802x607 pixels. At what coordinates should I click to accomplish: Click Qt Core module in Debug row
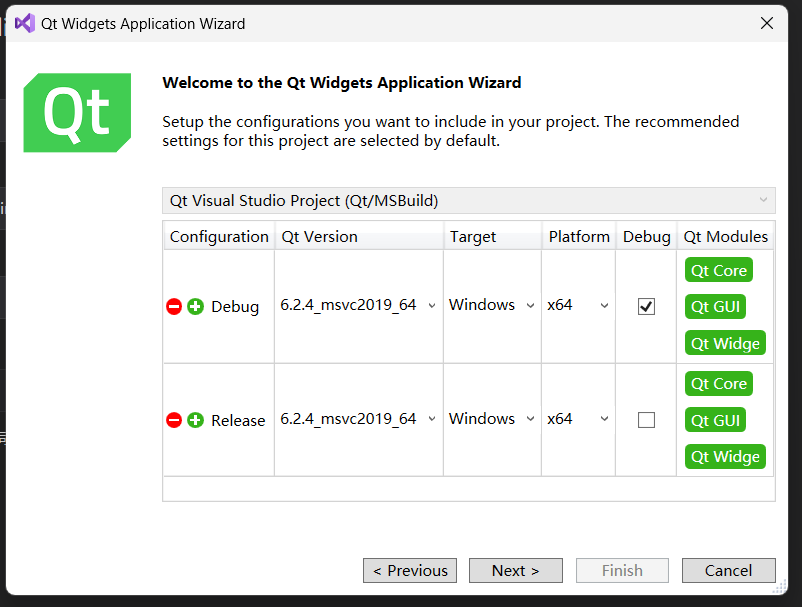719,270
